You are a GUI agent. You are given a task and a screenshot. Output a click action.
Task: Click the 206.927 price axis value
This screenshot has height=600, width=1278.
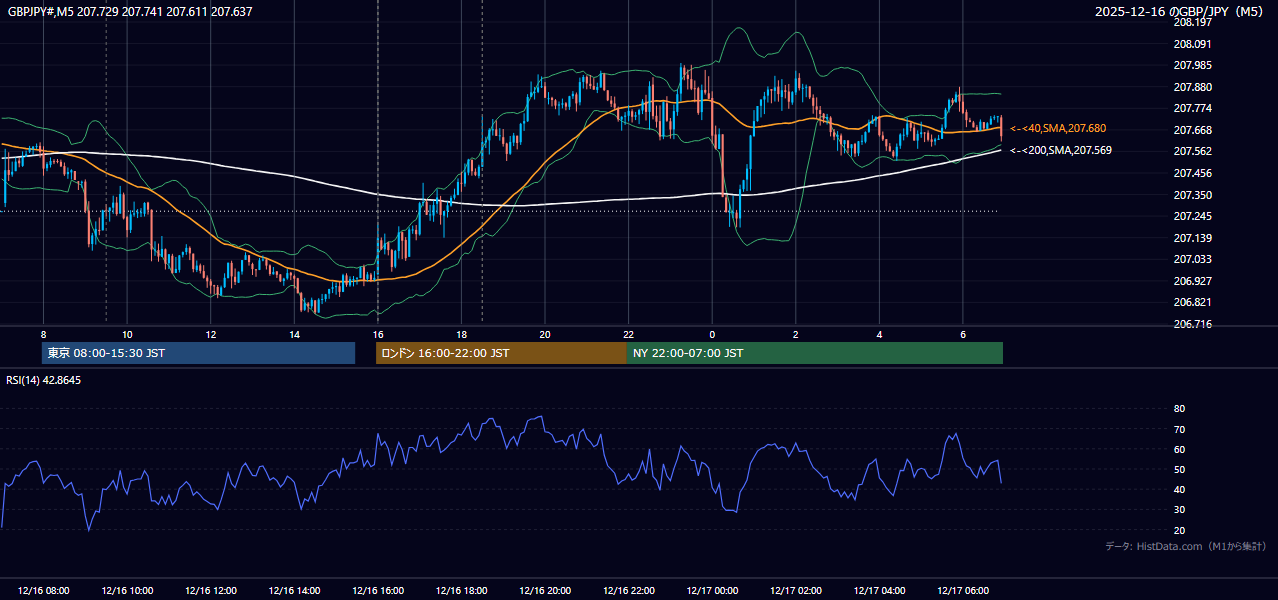click(x=1192, y=281)
